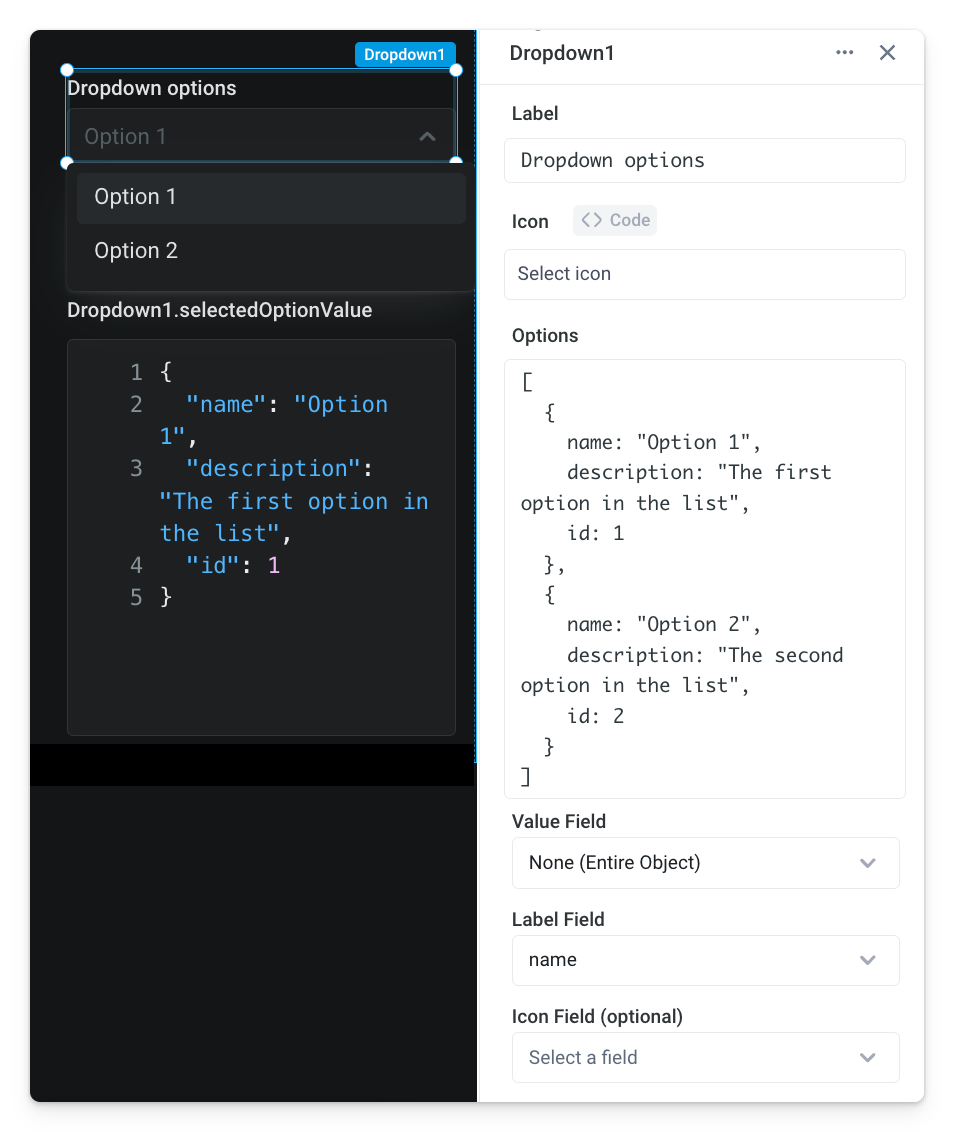The image size is (954, 1132).
Task: Click the Dropdown1 widget name tag
Action: click(x=405, y=55)
